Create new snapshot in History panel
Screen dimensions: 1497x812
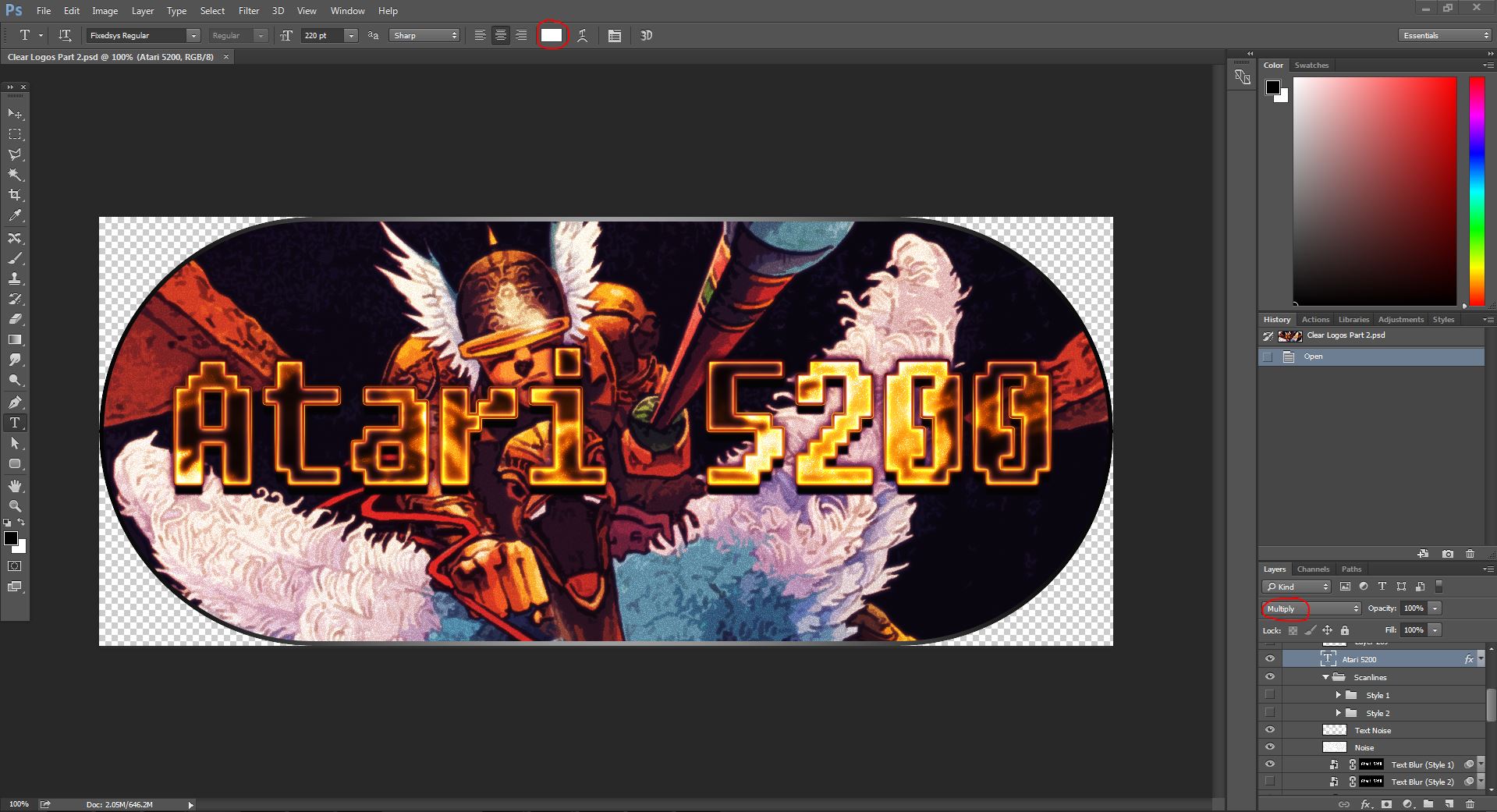coord(1448,554)
